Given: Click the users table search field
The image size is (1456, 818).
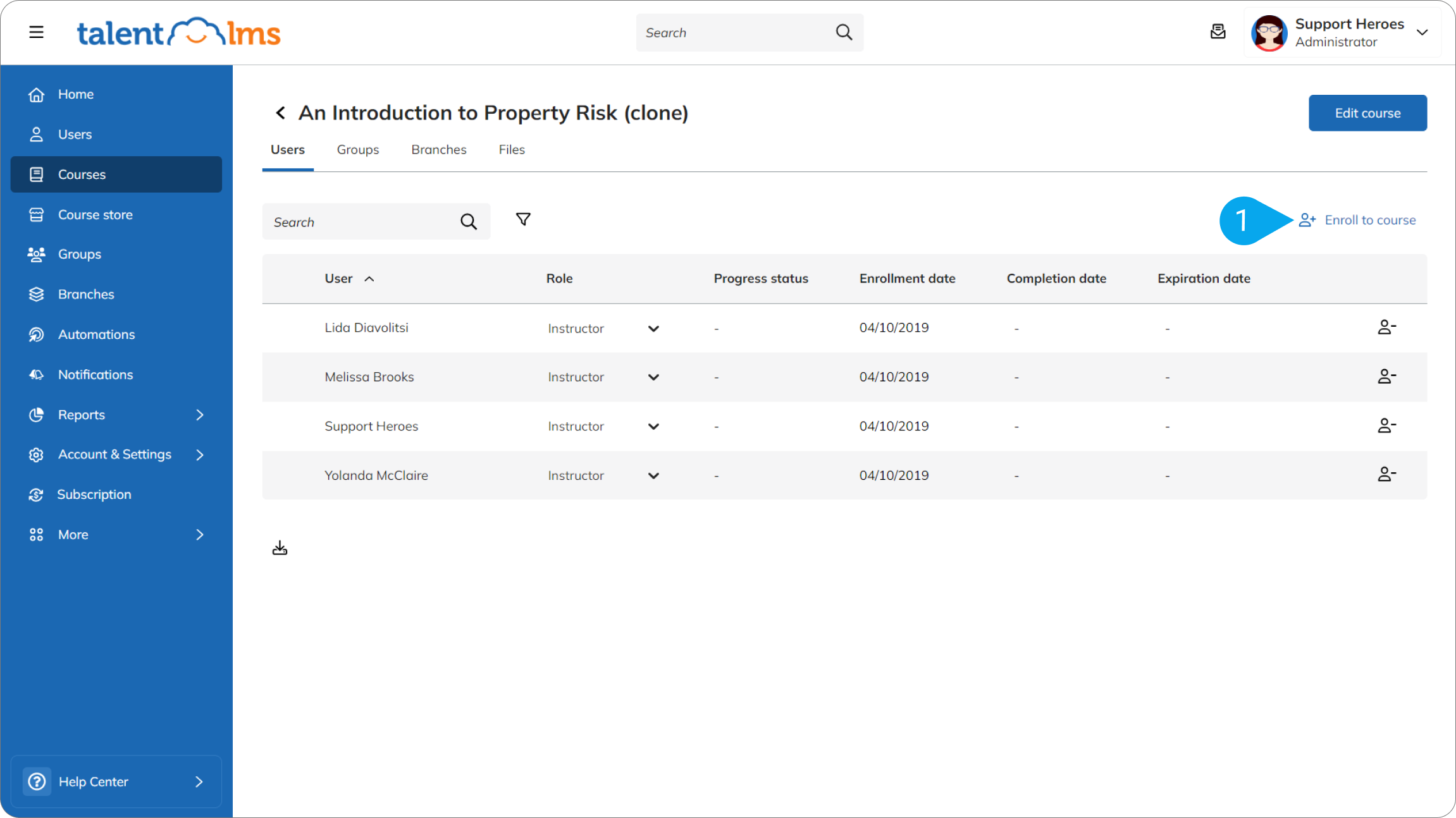Looking at the screenshot, I should pos(376,221).
